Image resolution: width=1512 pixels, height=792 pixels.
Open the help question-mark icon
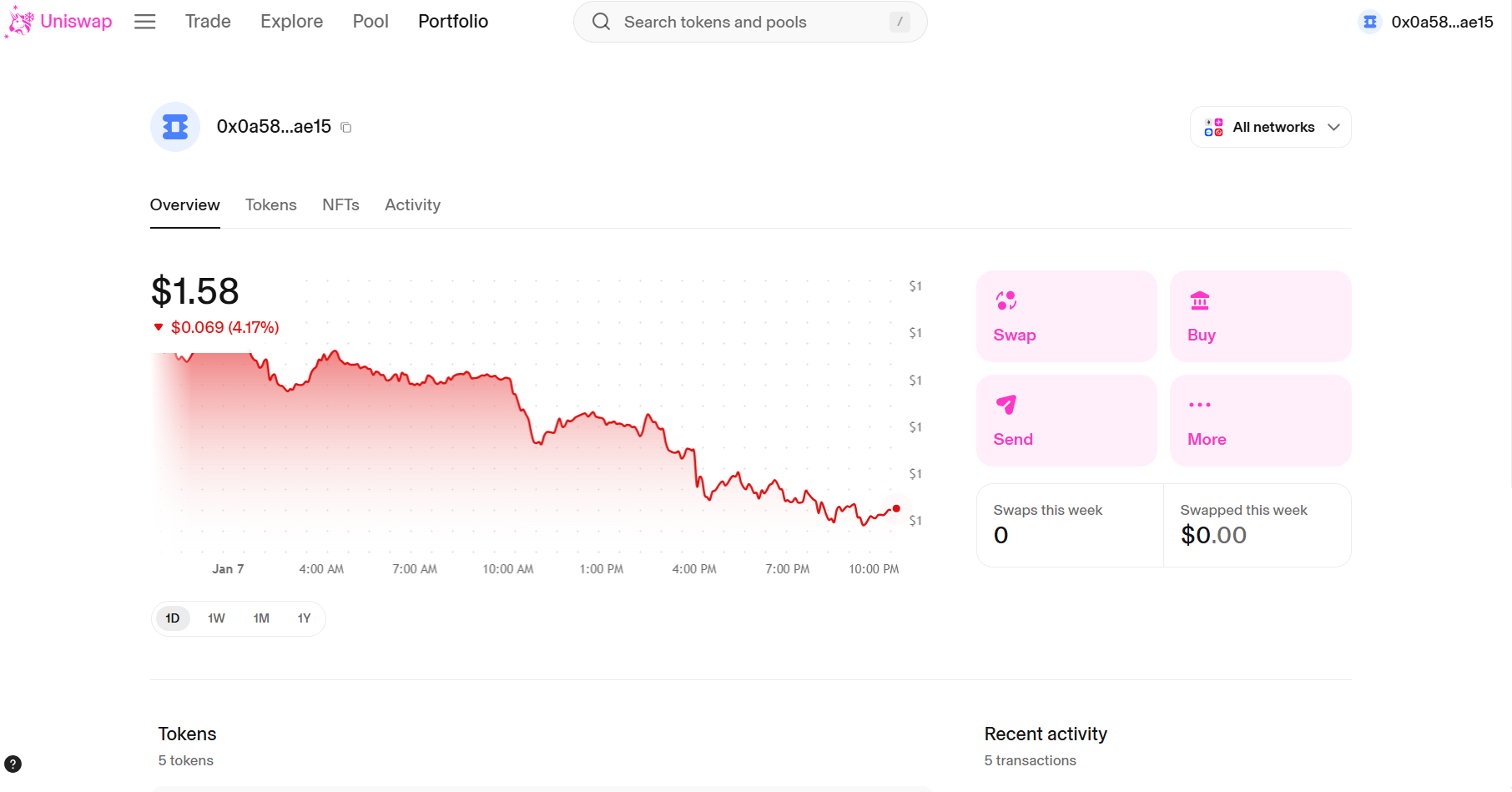(x=13, y=763)
